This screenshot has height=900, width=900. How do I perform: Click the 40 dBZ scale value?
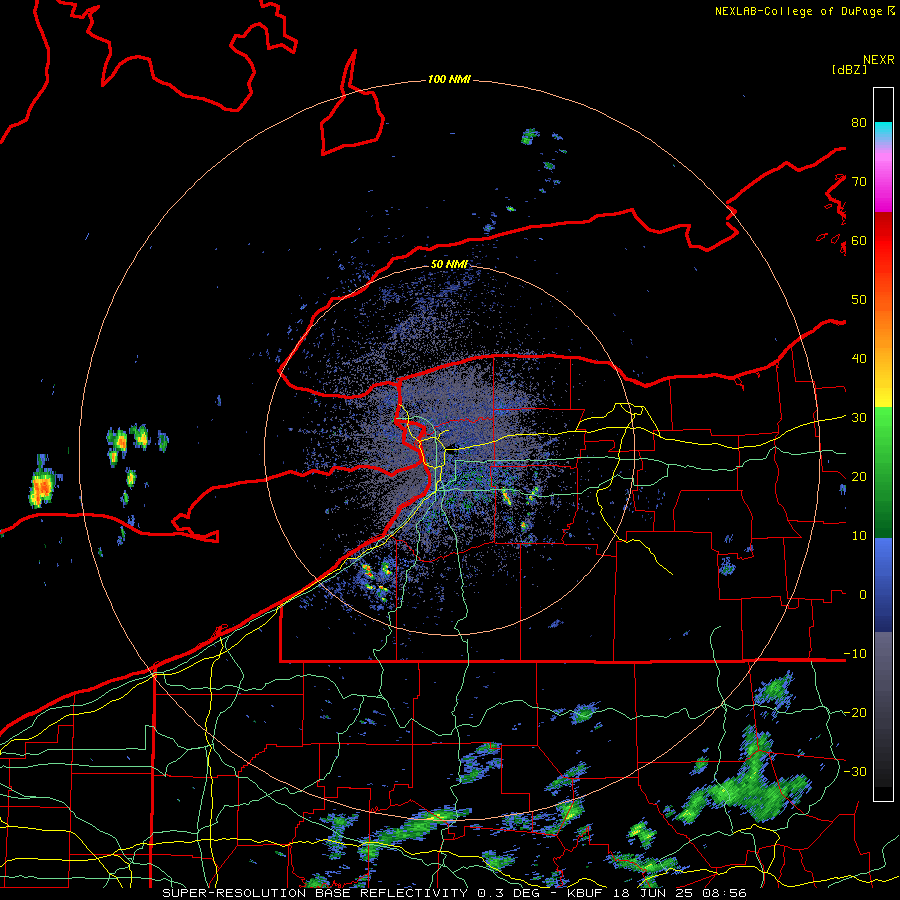(859, 358)
